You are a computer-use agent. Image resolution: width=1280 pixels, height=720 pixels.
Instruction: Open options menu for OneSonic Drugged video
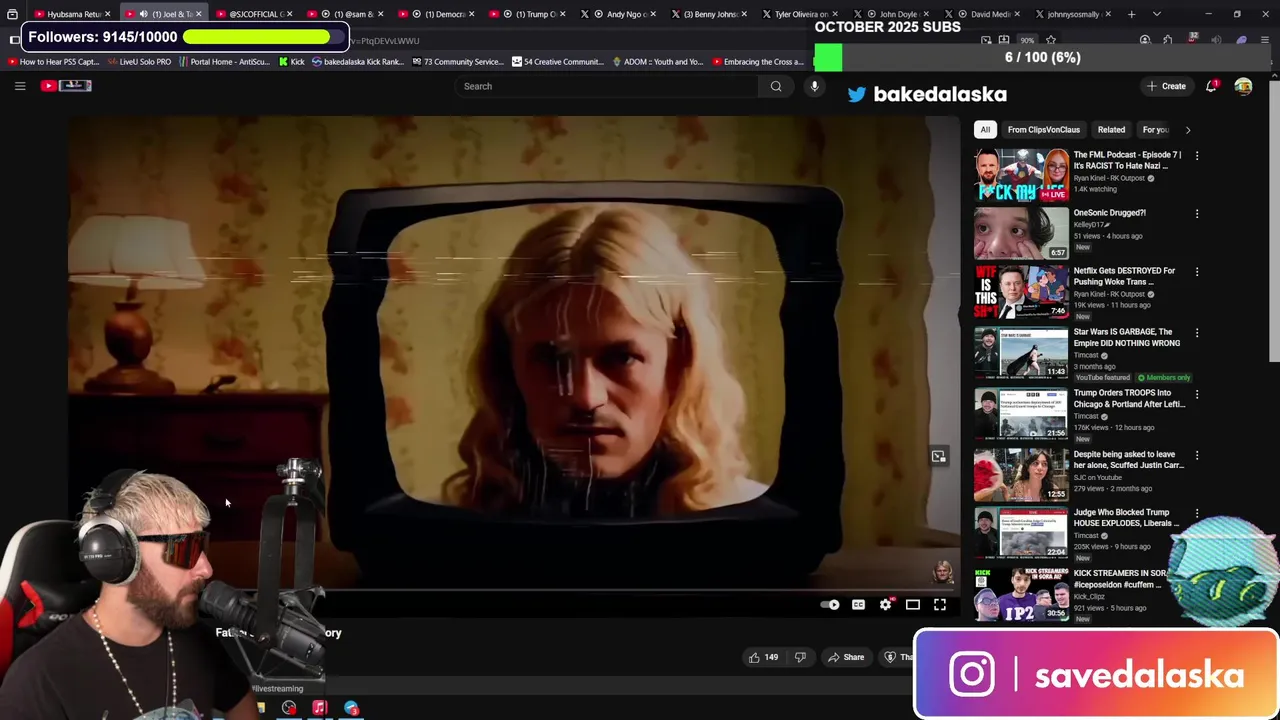pos(1196,213)
